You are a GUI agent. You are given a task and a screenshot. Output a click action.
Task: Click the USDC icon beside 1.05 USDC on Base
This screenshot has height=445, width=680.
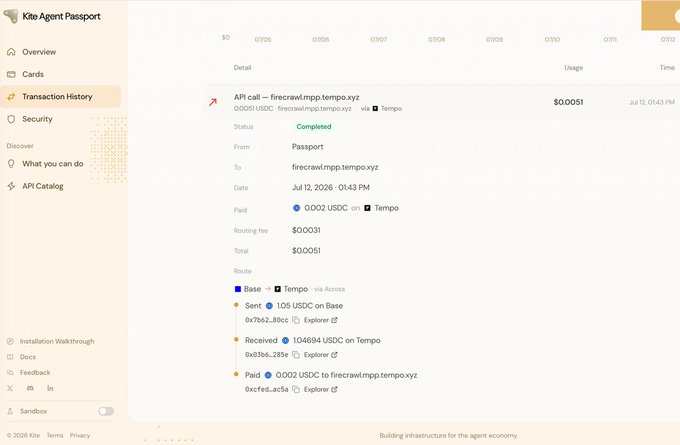(x=269, y=306)
